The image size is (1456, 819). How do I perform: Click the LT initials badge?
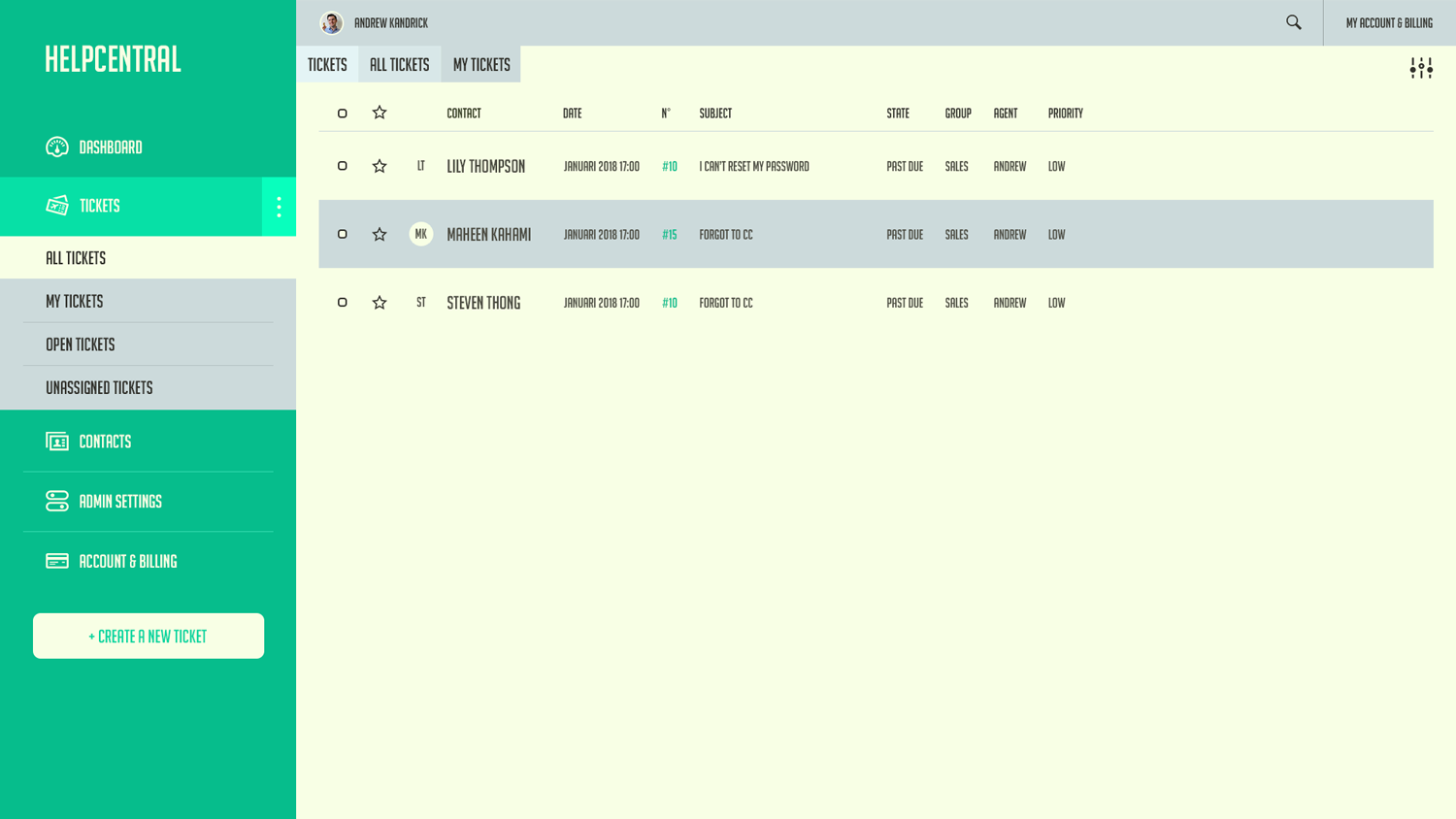pyautogui.click(x=421, y=166)
